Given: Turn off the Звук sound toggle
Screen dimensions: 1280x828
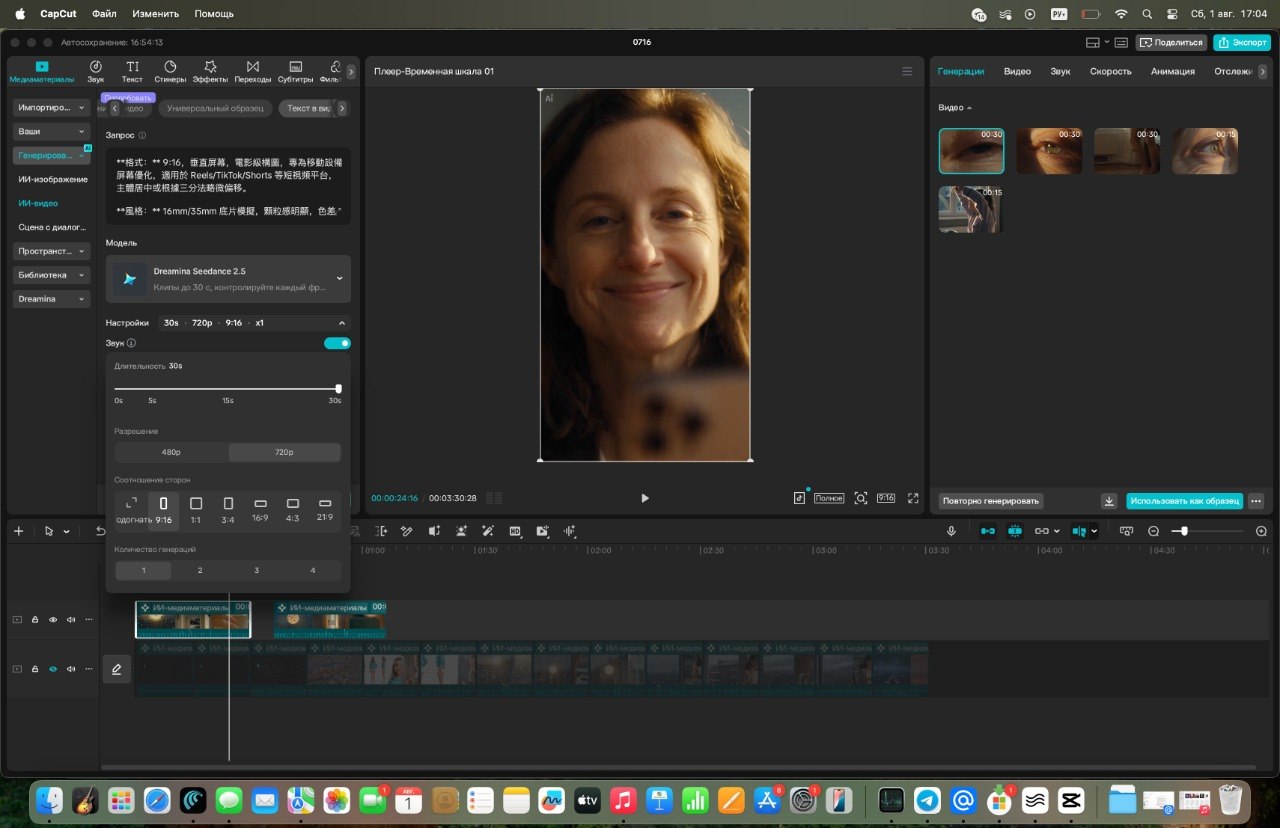Looking at the screenshot, I should pyautogui.click(x=337, y=343).
